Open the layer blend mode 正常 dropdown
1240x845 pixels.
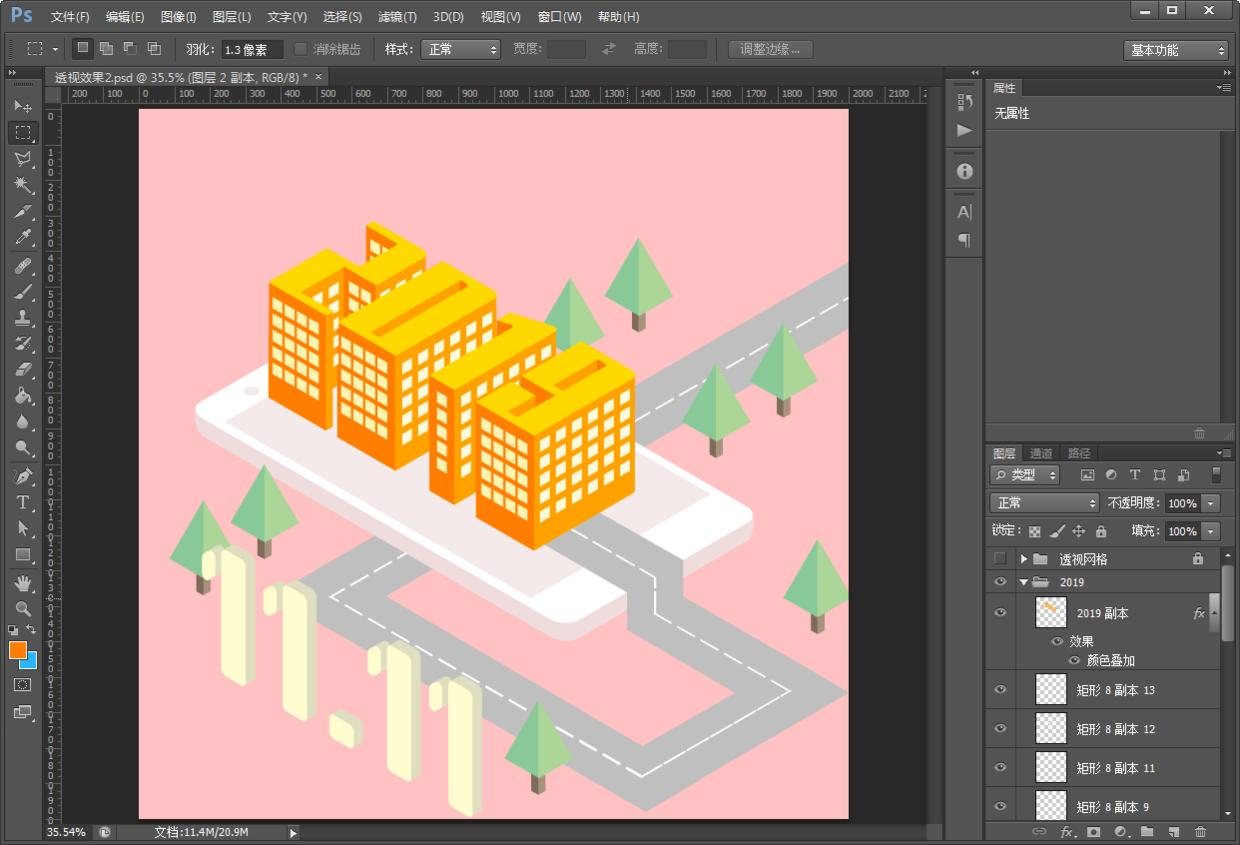point(1044,503)
